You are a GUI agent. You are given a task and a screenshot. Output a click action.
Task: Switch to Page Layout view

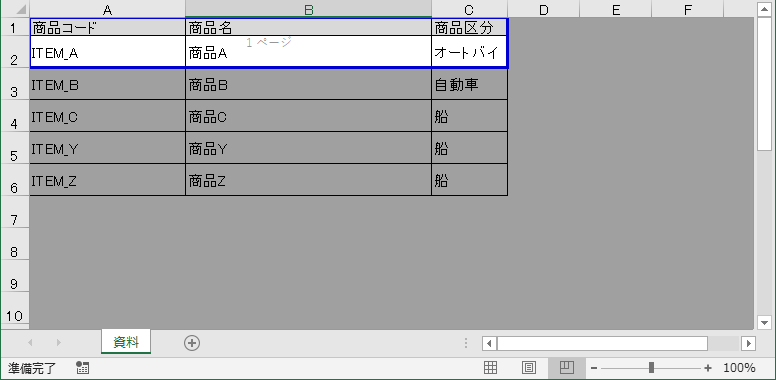529,368
